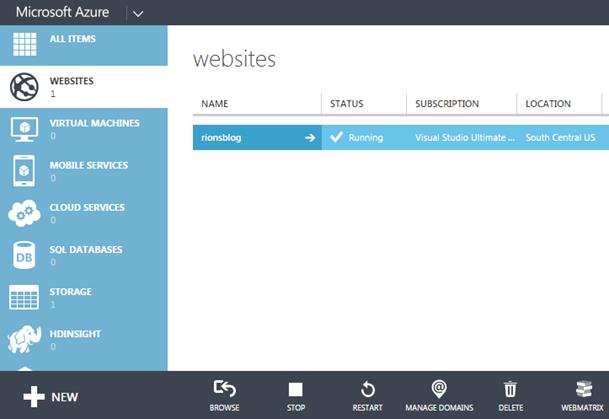Click the websites page heading

click(234, 59)
